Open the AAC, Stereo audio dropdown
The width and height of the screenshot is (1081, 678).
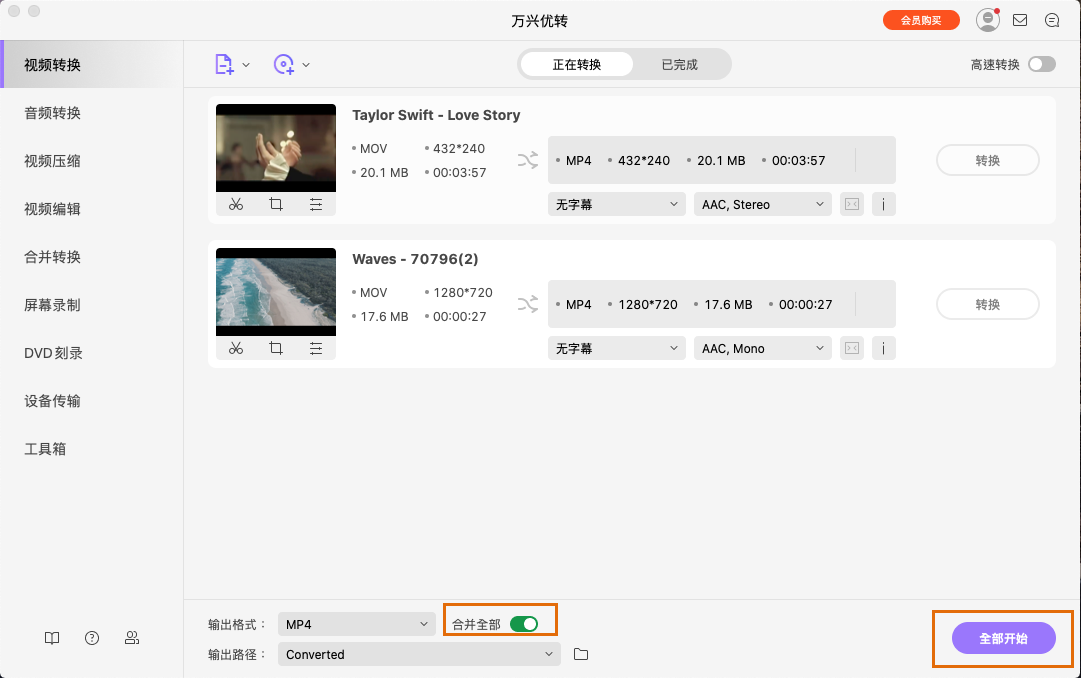762,204
